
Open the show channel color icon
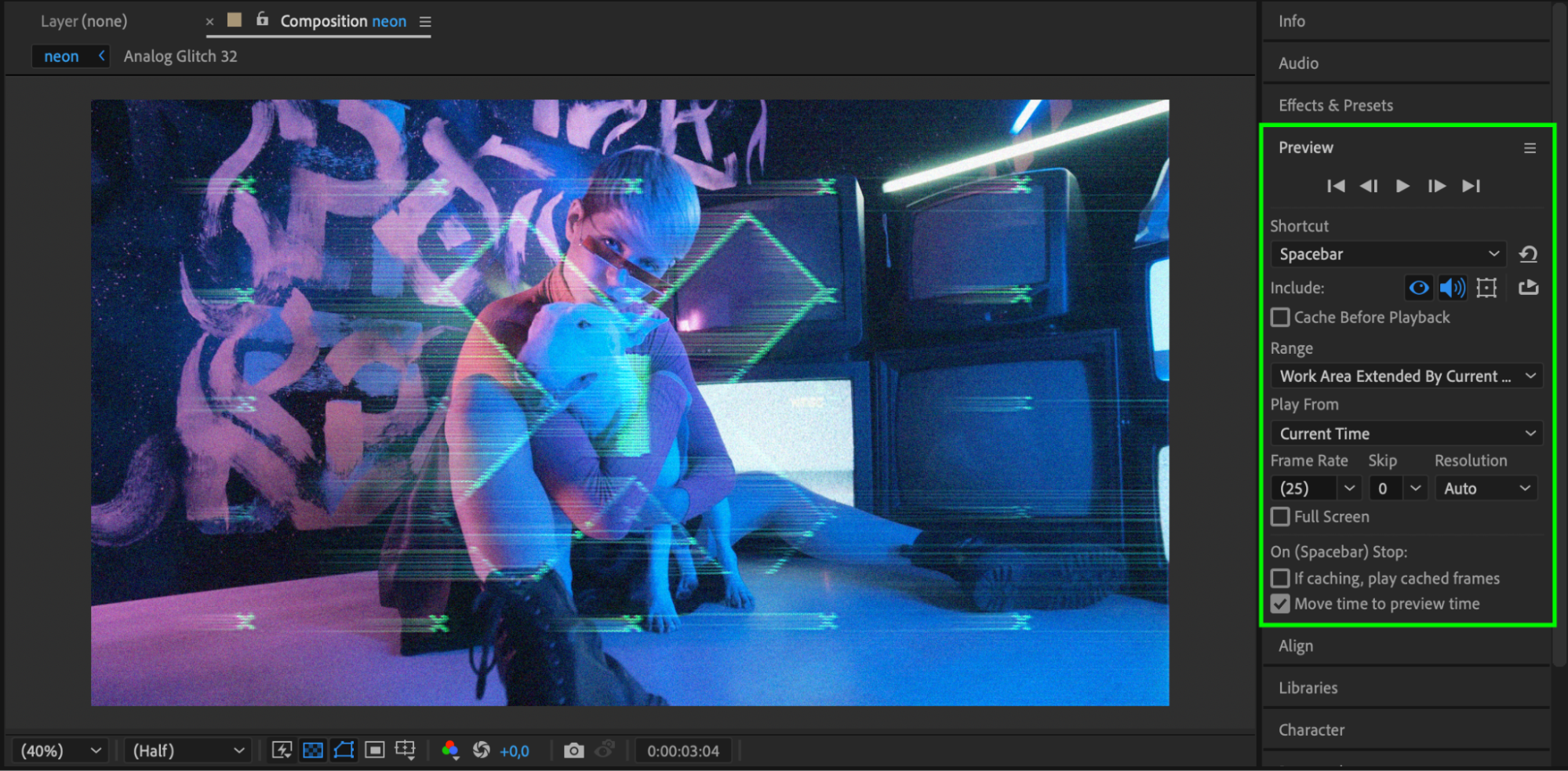pyautogui.click(x=450, y=751)
